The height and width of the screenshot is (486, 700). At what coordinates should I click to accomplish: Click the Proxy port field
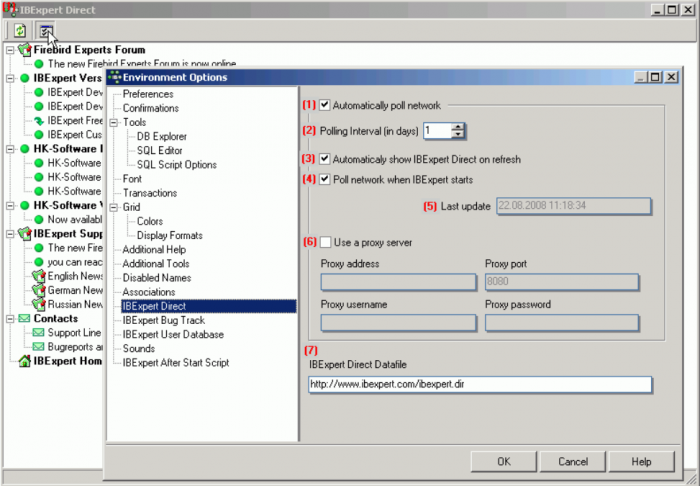pos(562,282)
